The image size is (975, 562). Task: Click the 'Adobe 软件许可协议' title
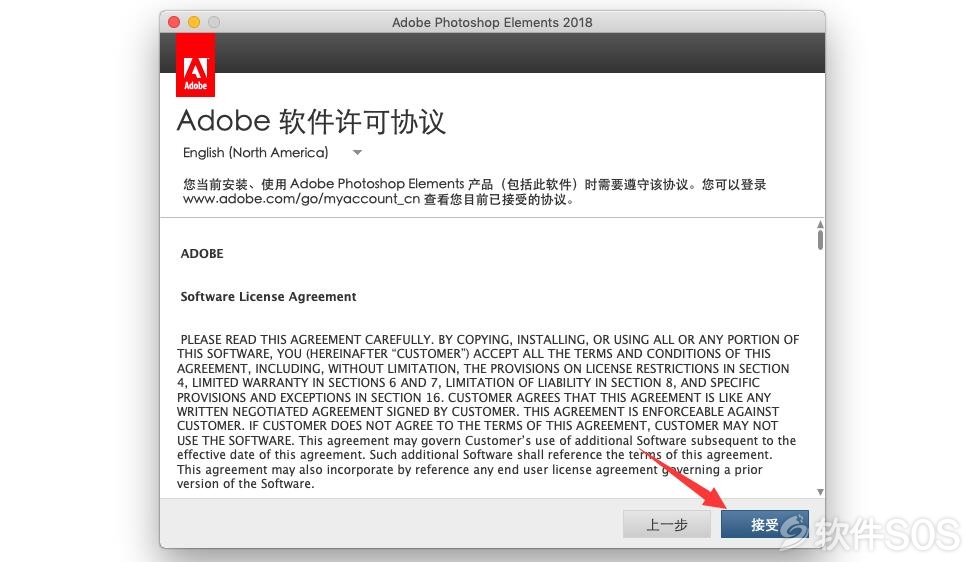311,121
